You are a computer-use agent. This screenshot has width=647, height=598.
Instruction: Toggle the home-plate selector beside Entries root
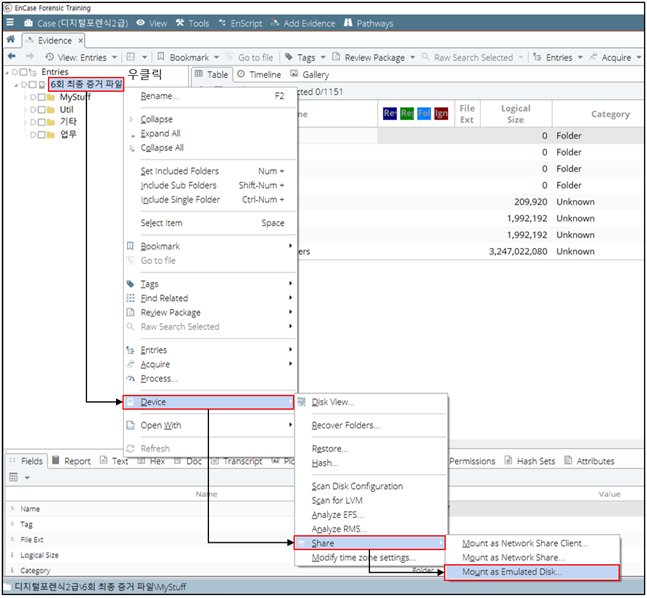coord(15,72)
